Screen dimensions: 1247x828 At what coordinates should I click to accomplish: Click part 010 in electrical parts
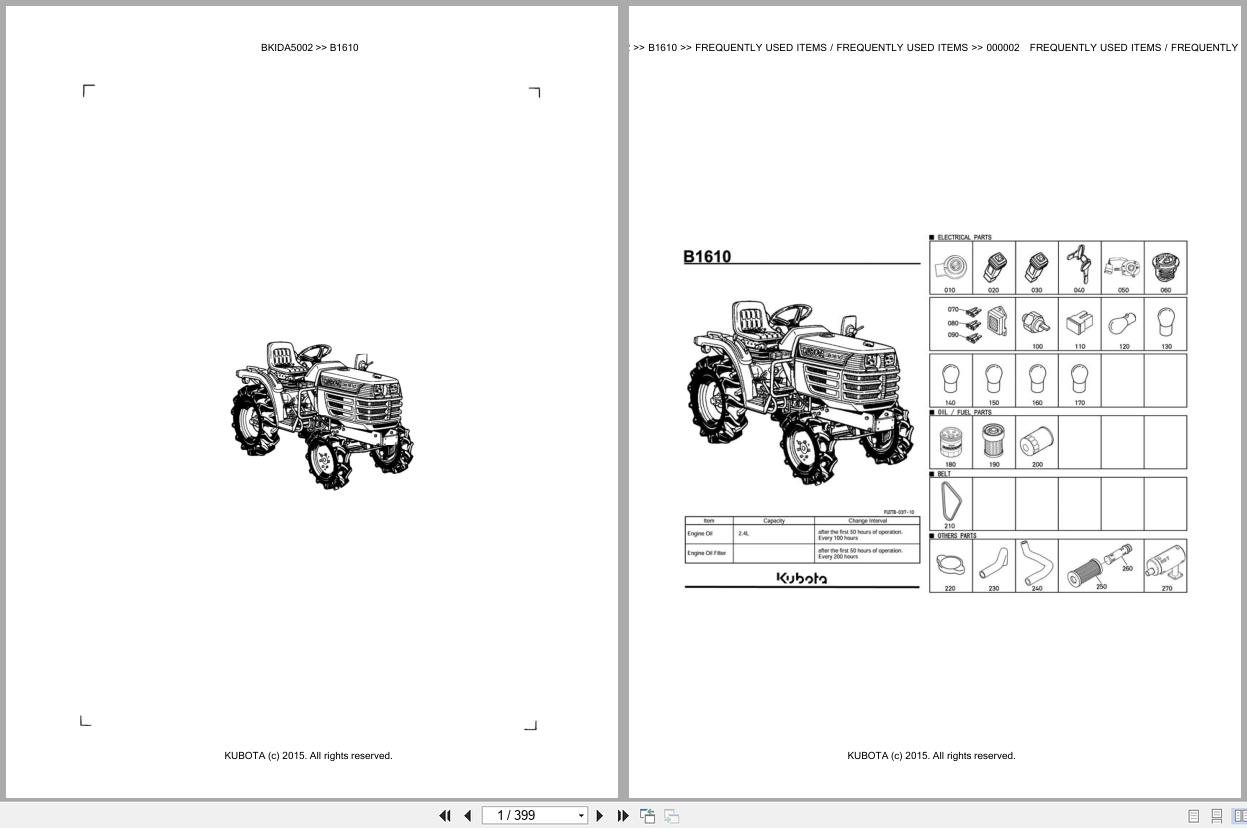point(950,268)
